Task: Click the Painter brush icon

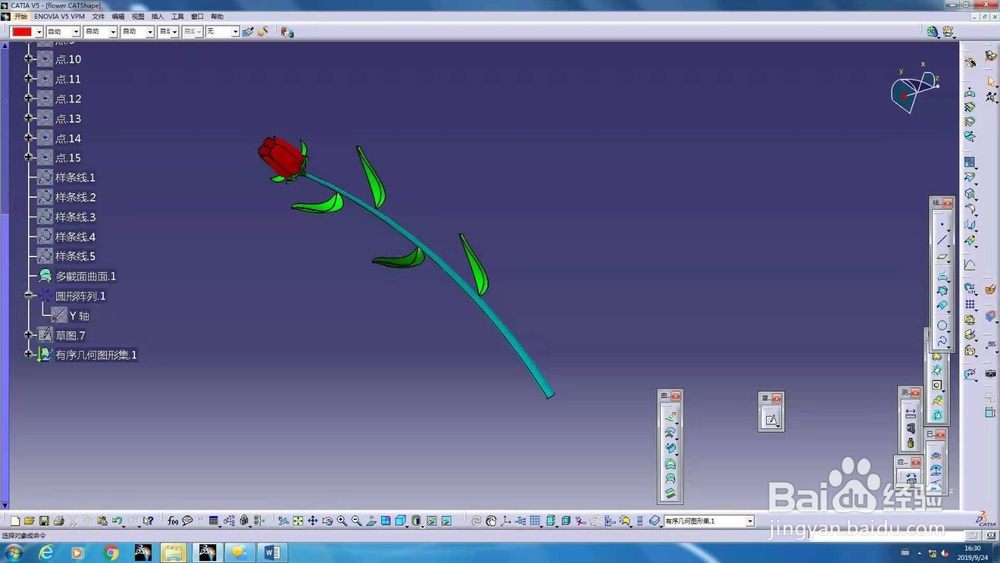Action: click(x=247, y=31)
